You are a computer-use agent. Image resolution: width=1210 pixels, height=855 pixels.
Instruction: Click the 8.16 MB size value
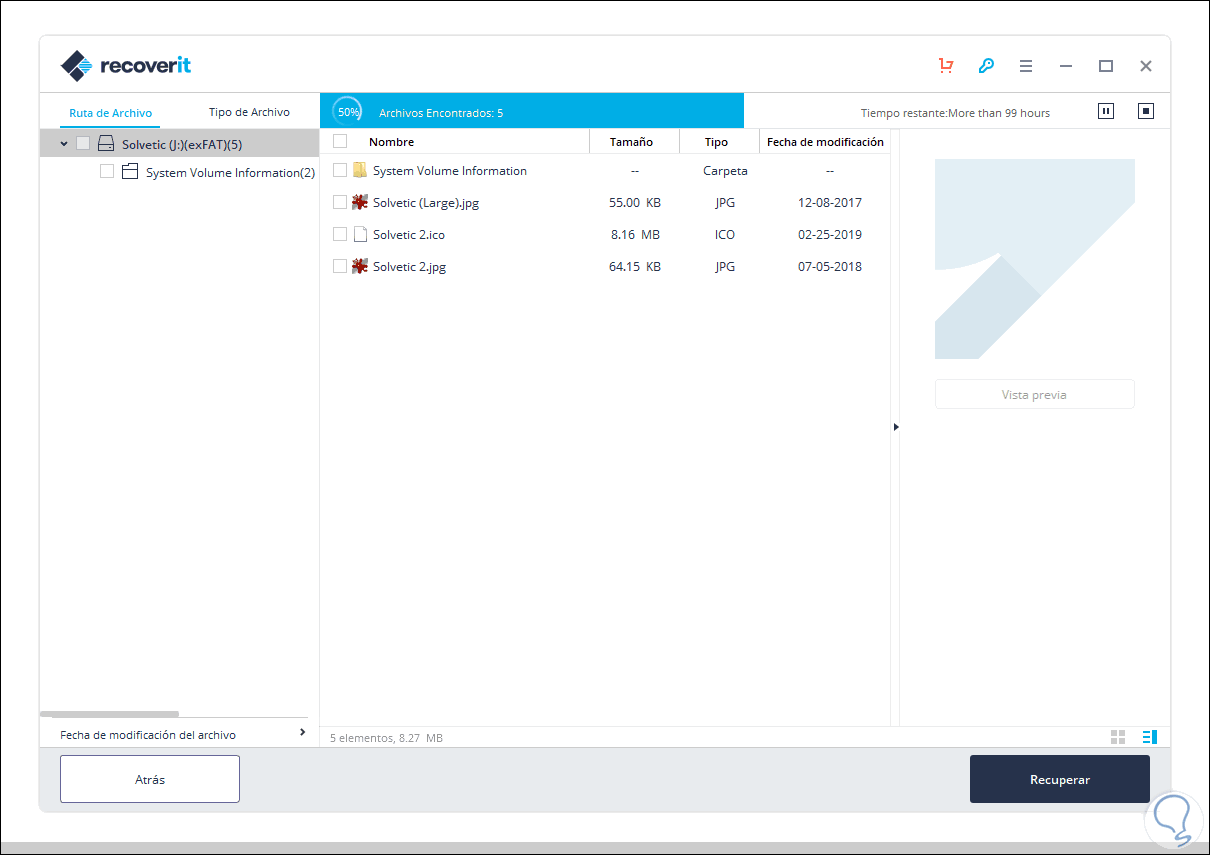[635, 234]
